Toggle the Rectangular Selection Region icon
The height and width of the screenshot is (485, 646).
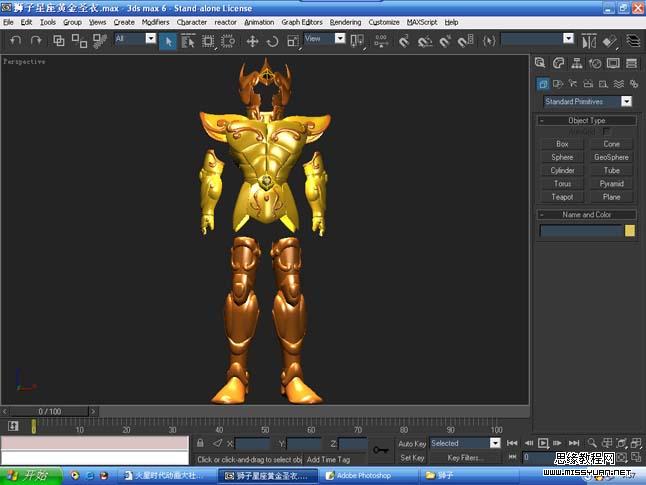coord(208,41)
